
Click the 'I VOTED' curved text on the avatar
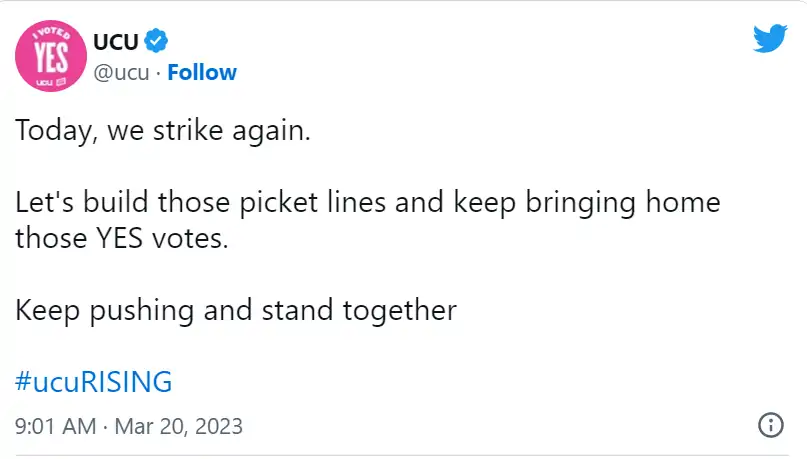point(51,33)
